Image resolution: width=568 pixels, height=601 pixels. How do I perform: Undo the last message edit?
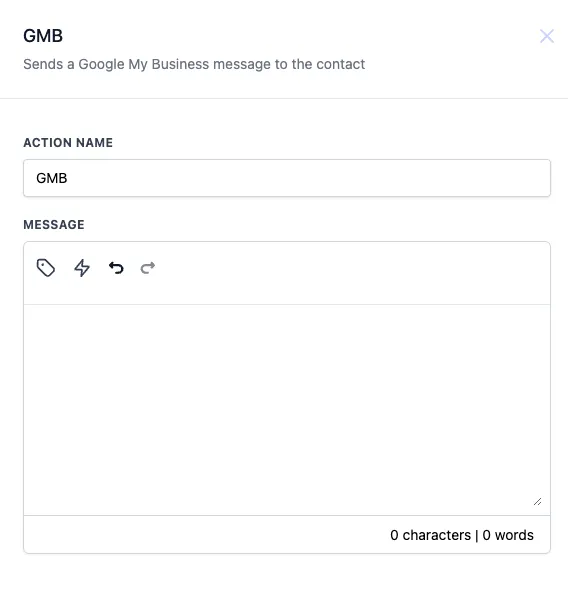point(116,268)
